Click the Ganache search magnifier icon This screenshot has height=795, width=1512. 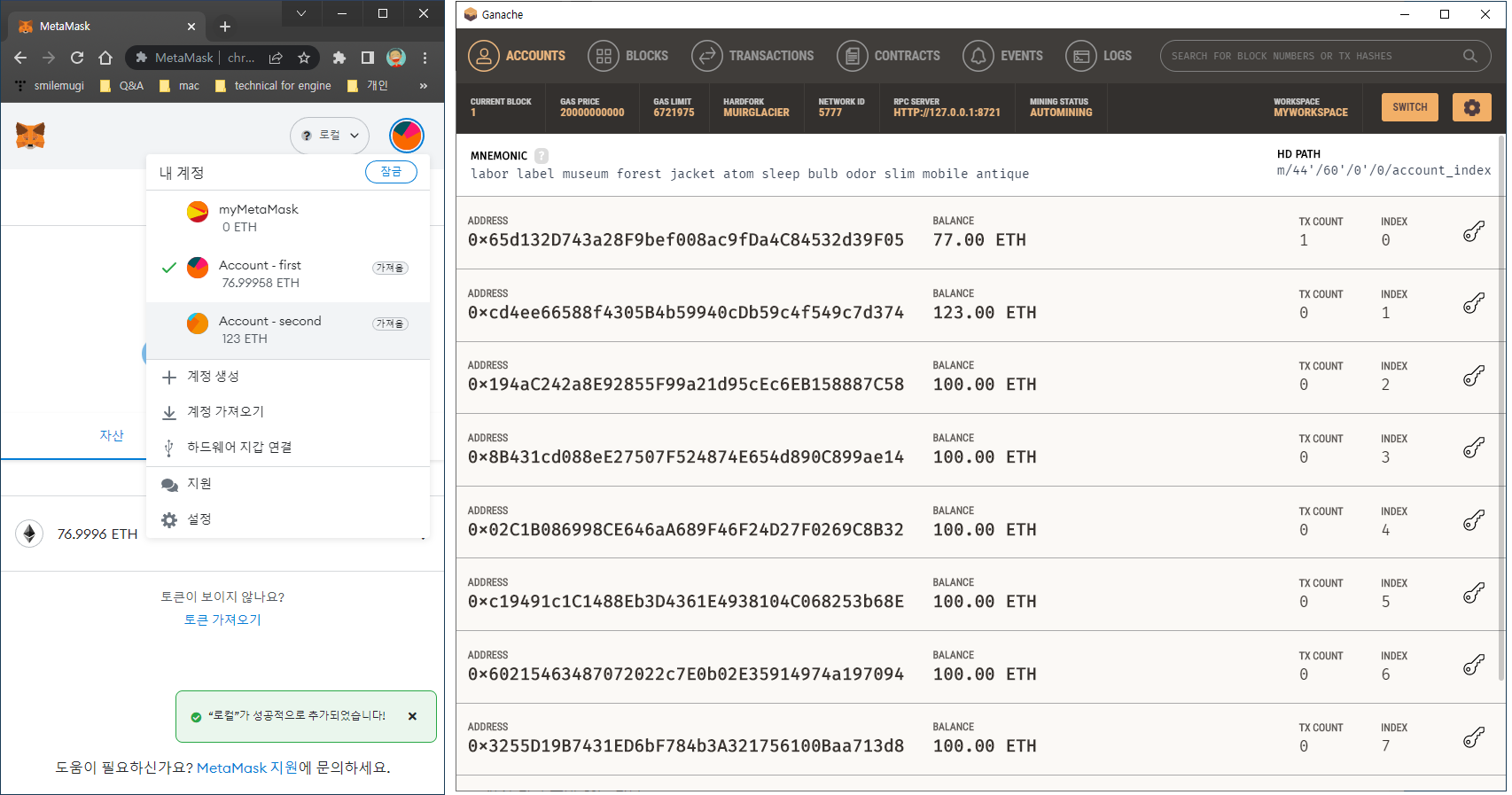pos(1469,56)
